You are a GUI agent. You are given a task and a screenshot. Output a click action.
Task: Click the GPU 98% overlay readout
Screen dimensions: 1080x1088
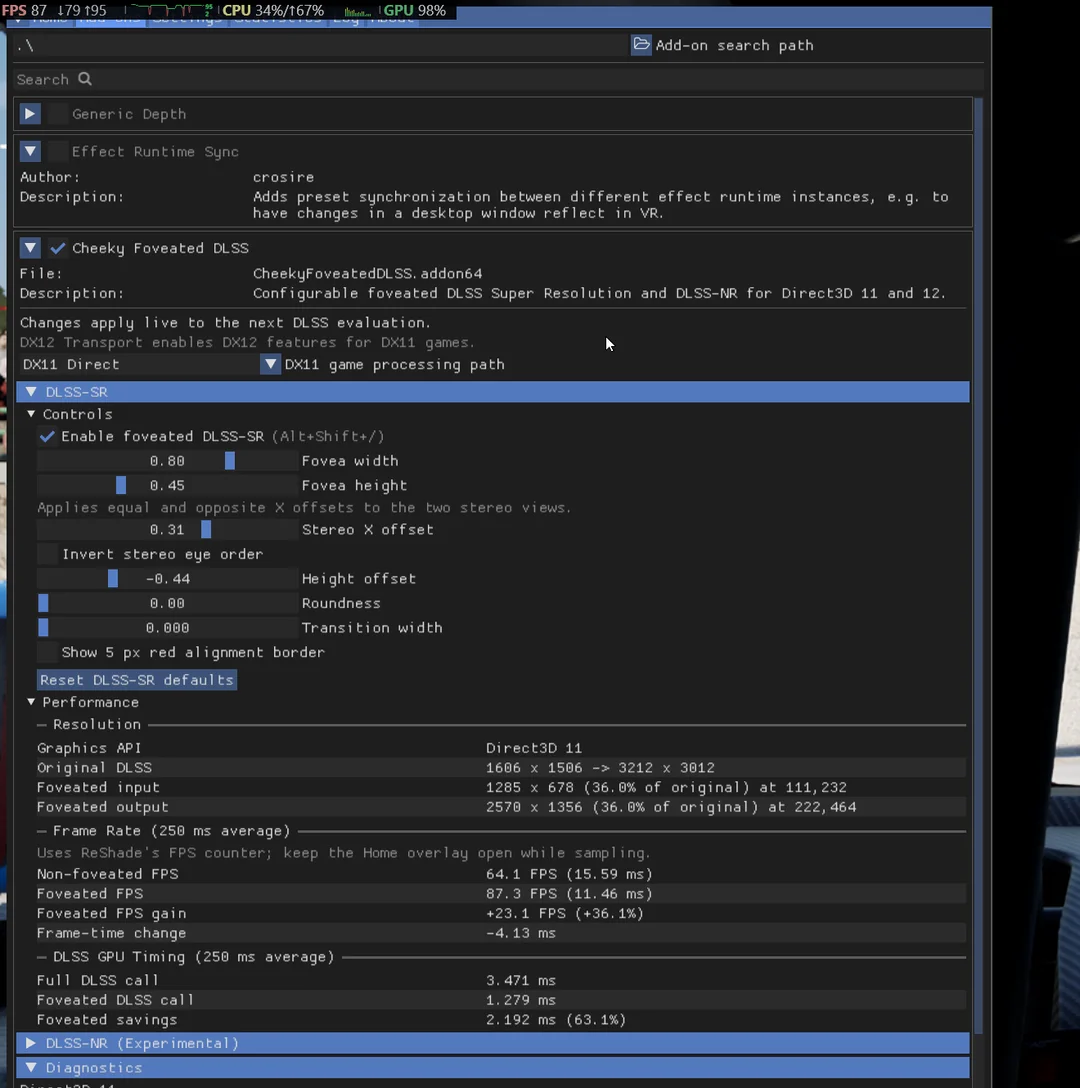click(415, 10)
